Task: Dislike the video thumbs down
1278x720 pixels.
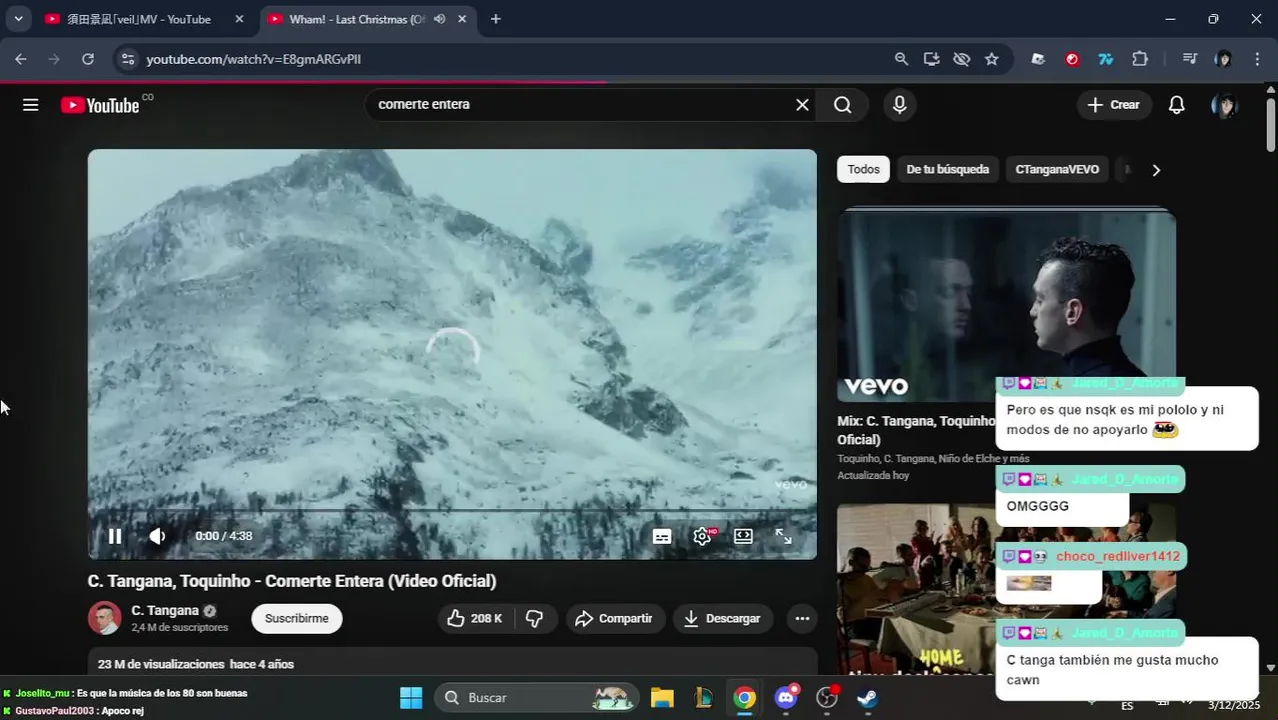Action: [535, 619]
